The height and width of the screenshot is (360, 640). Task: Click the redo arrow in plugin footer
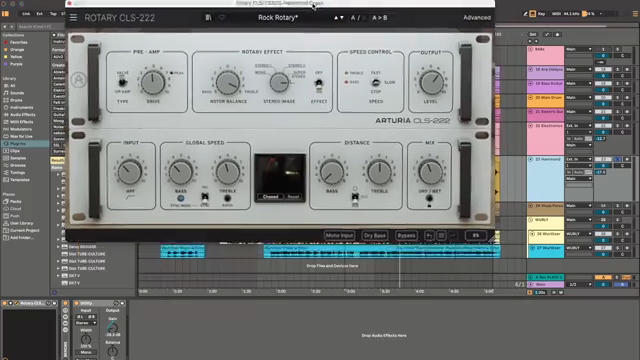point(453,236)
